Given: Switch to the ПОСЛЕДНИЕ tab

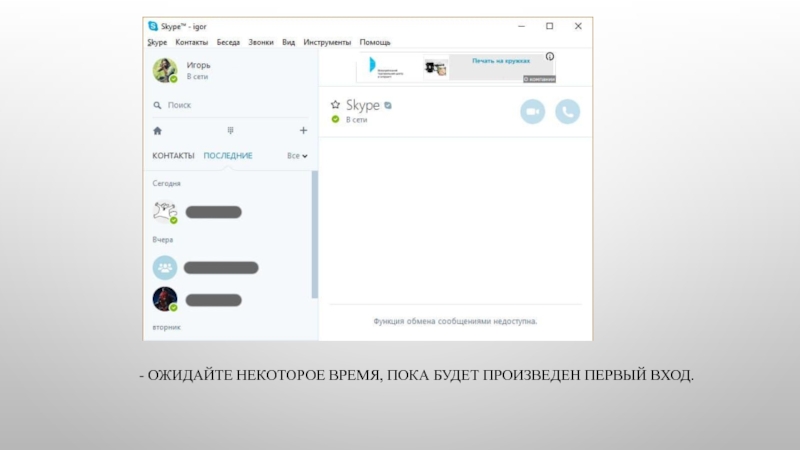Looking at the screenshot, I should [228, 156].
